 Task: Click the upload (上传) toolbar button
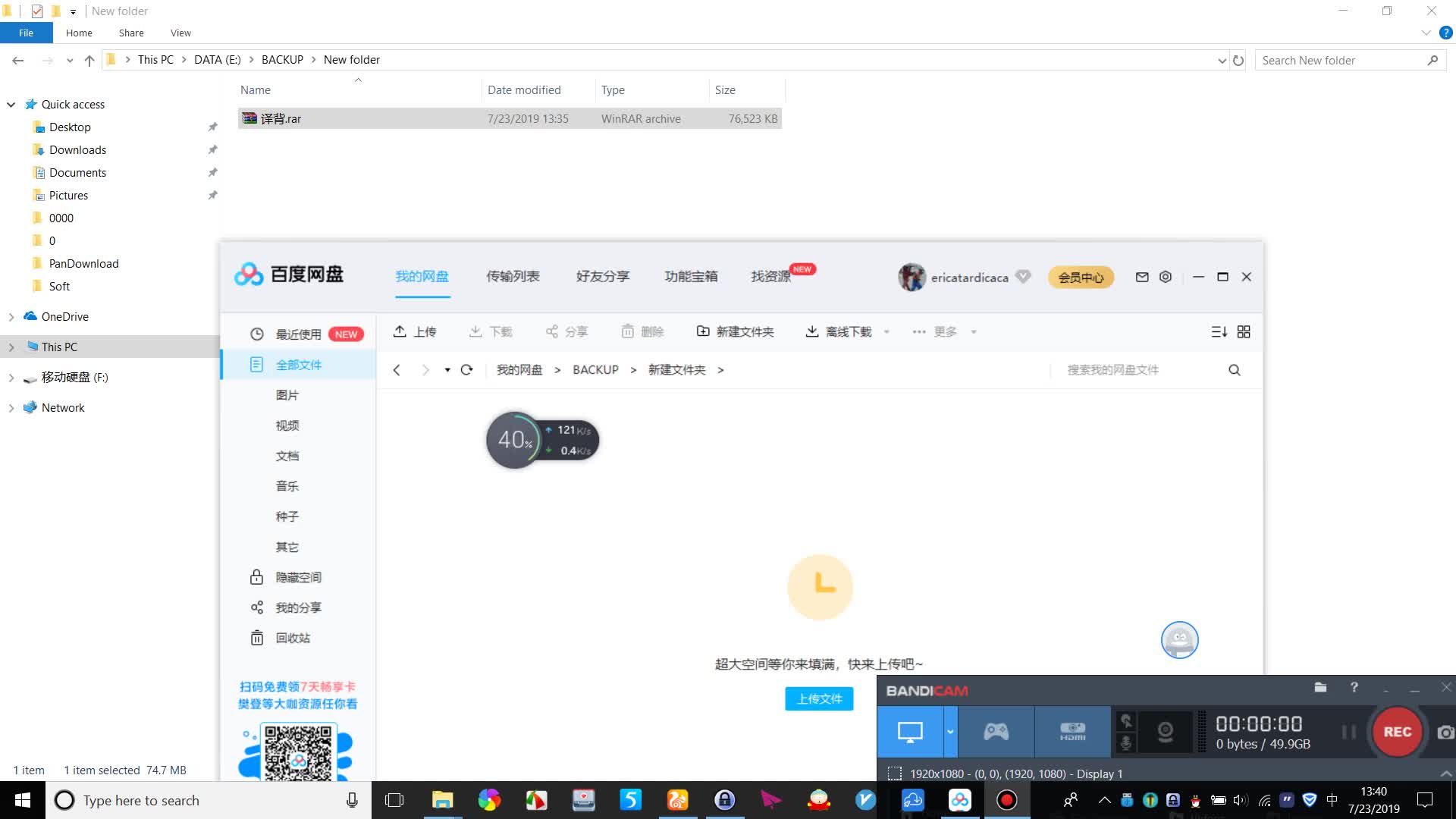pyautogui.click(x=414, y=331)
